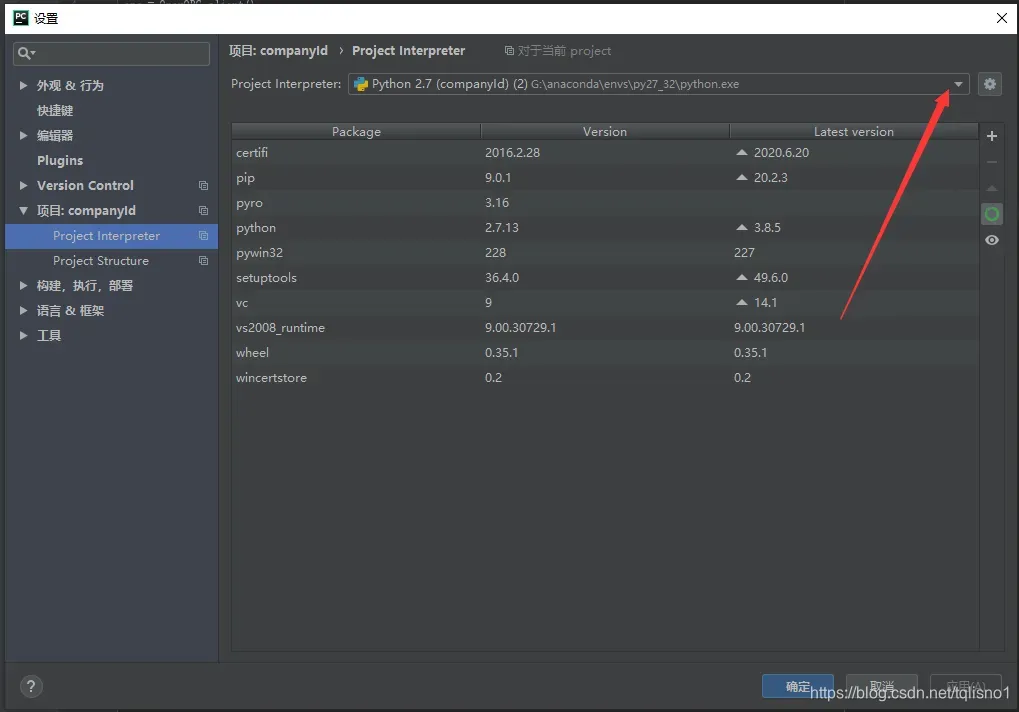Click version 0.35.1 in wheel Version column
Image resolution: width=1019 pixels, height=712 pixels.
pyautogui.click(x=501, y=353)
